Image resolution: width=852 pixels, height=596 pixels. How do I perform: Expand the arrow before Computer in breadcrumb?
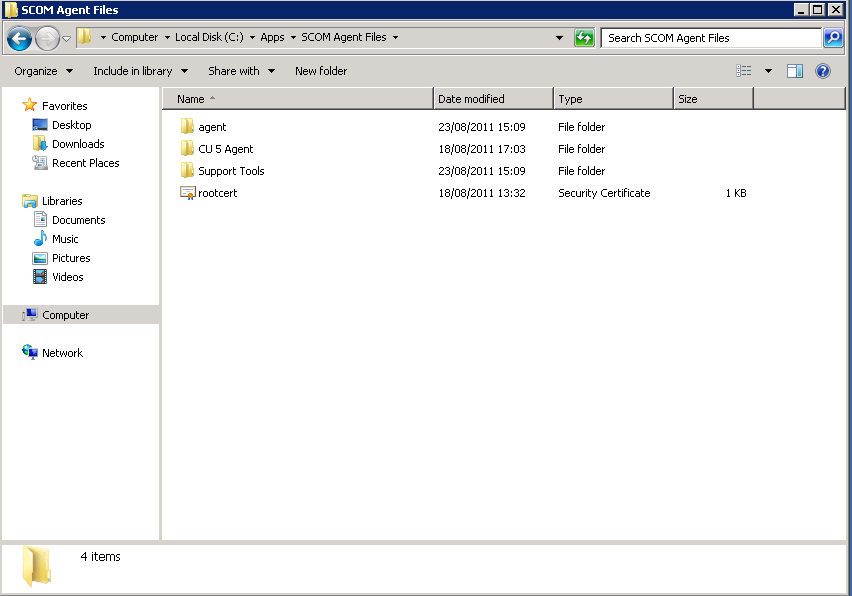coord(103,37)
